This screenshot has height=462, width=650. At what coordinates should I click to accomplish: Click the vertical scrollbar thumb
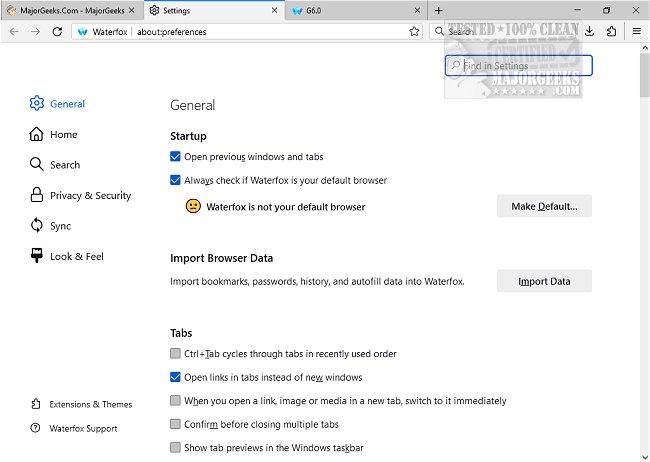[645, 75]
